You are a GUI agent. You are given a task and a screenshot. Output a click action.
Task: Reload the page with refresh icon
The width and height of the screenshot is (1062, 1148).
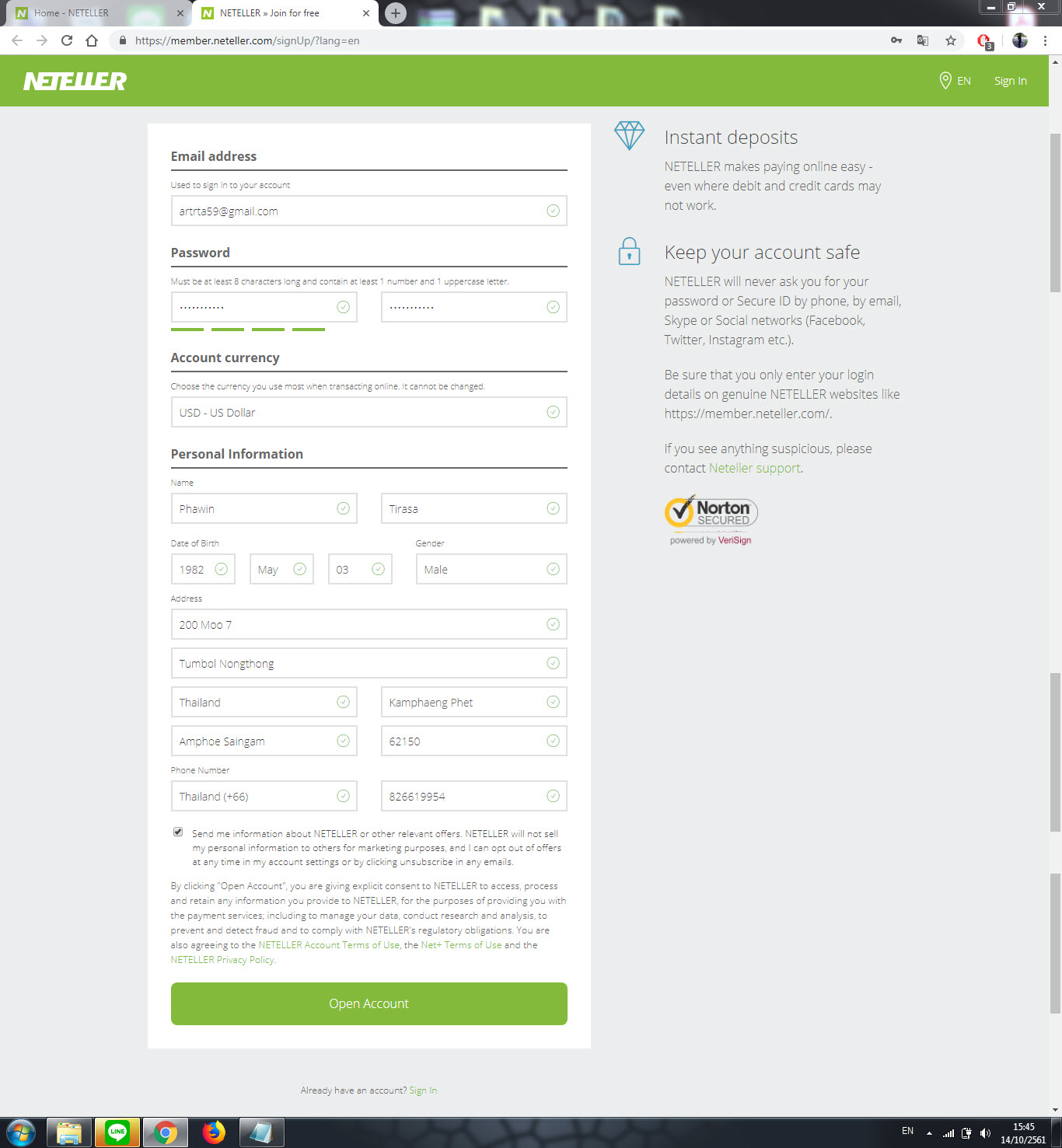coord(67,40)
